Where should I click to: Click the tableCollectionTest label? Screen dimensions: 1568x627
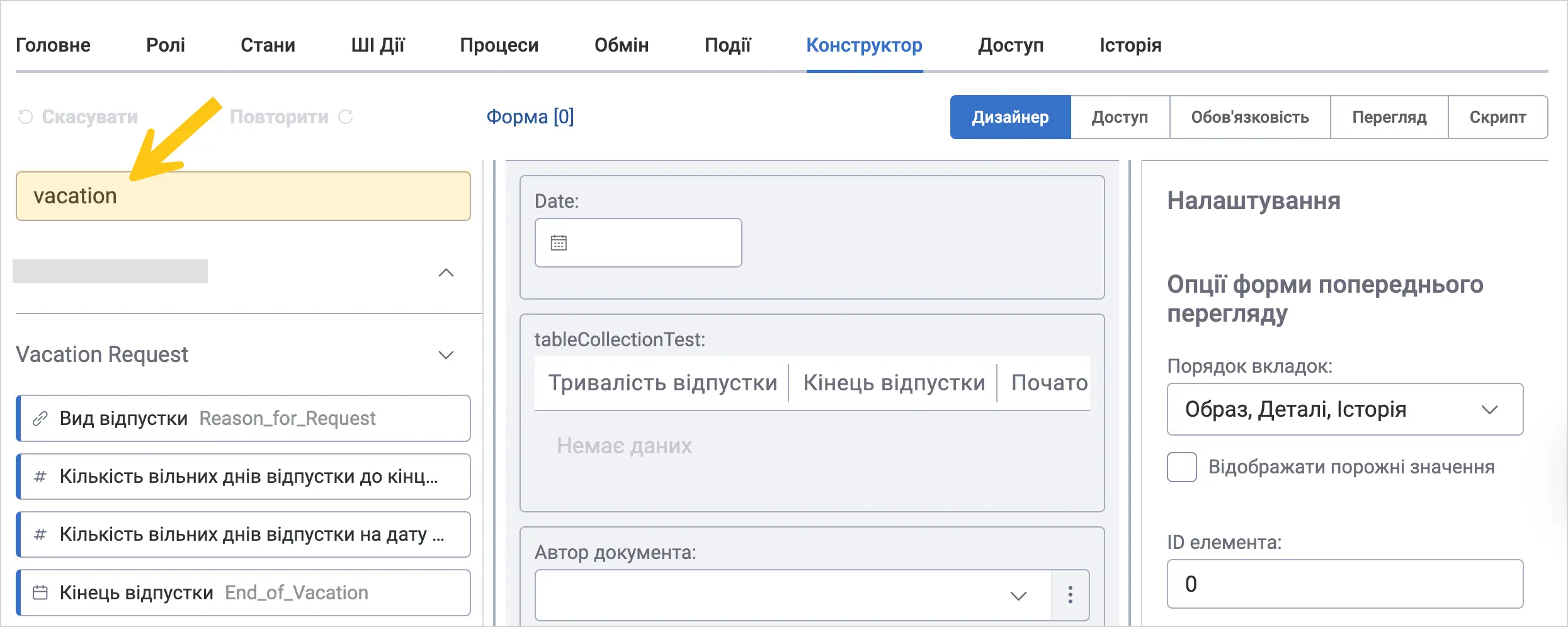pyautogui.click(x=620, y=339)
